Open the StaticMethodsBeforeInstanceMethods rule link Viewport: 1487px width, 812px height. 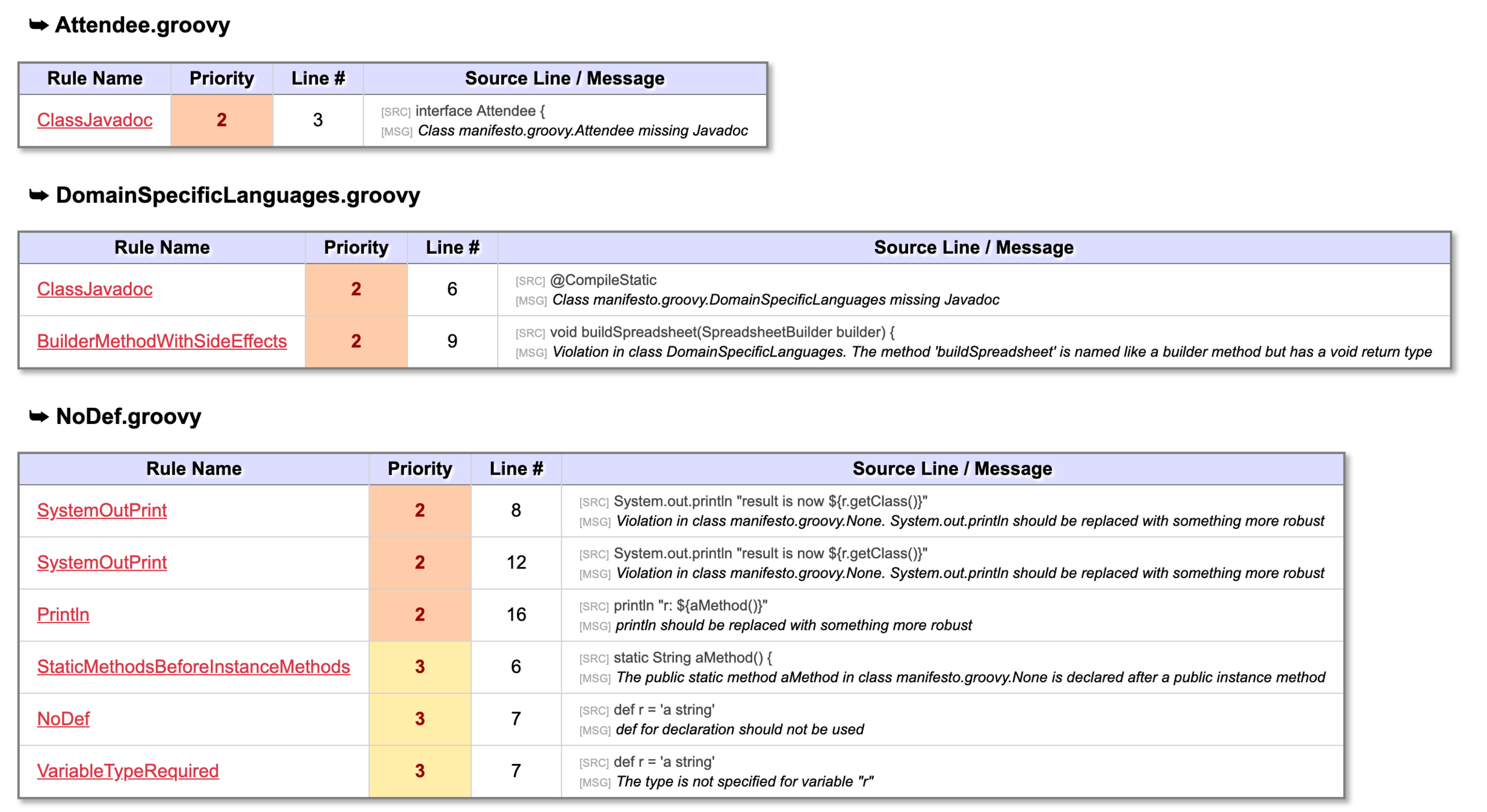(x=193, y=666)
